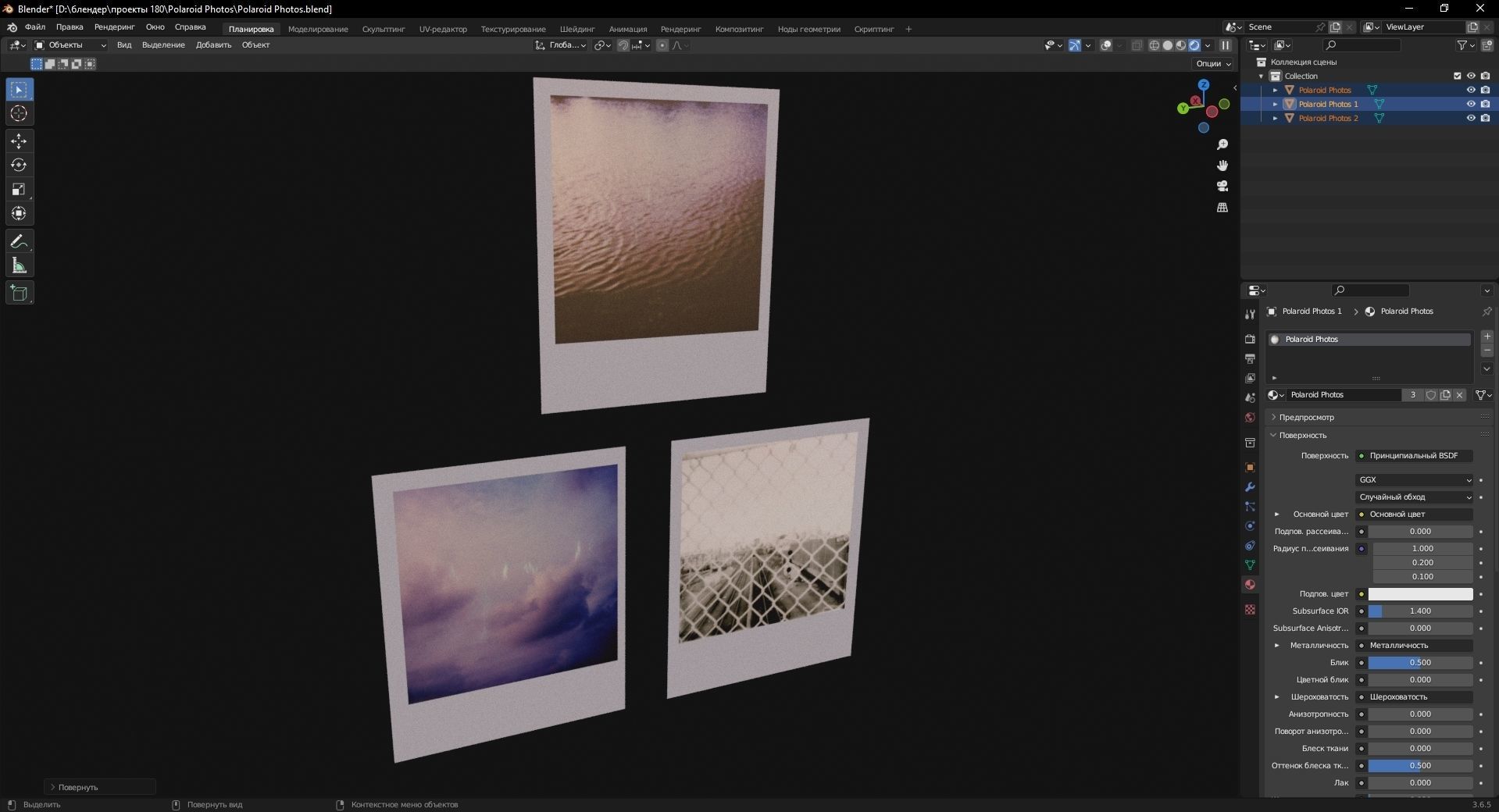Uncheck the Collection exclude checkbox
The height and width of the screenshot is (812, 1499).
1457,77
